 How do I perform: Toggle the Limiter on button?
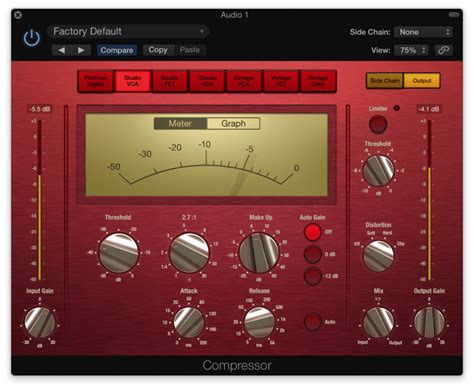pyautogui.click(x=378, y=124)
